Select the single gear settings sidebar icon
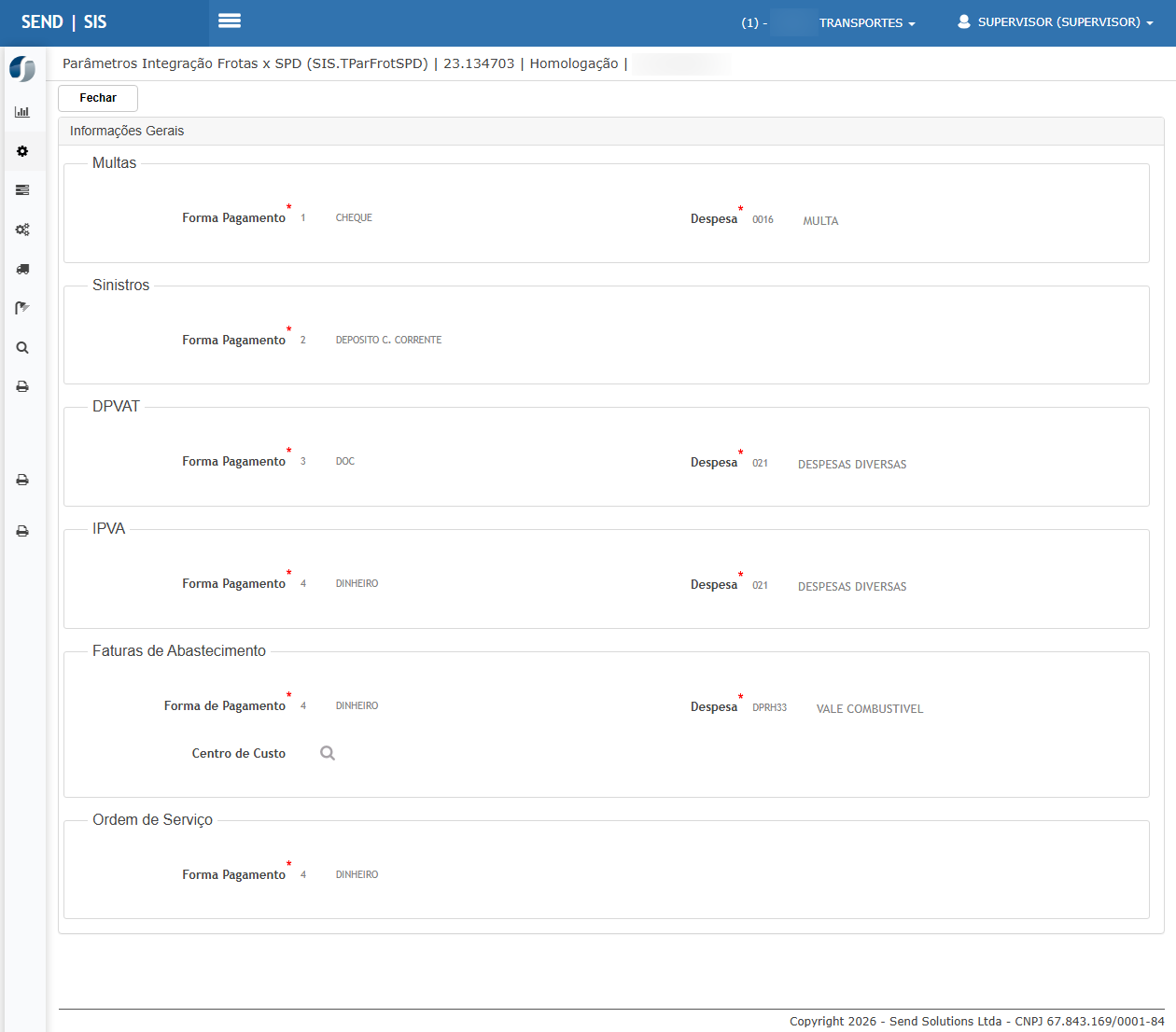 click(x=22, y=151)
